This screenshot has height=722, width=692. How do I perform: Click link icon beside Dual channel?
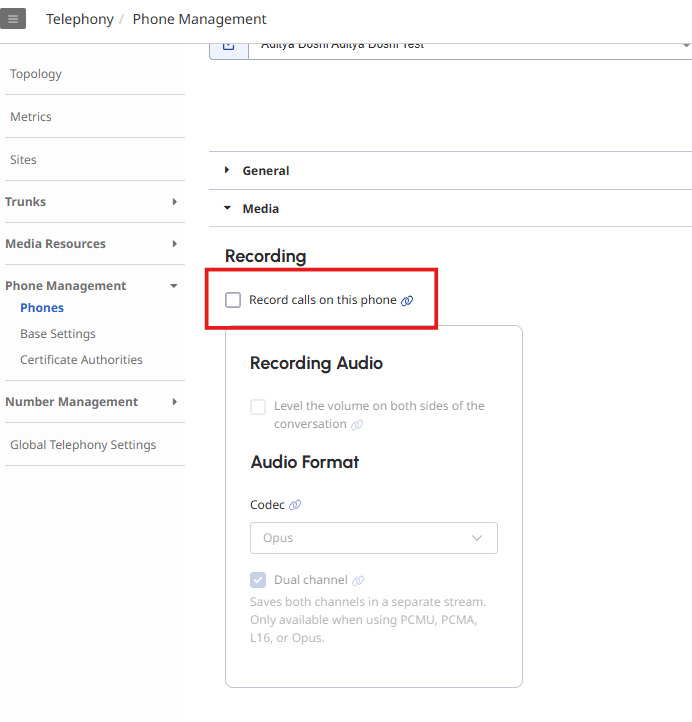tap(358, 581)
